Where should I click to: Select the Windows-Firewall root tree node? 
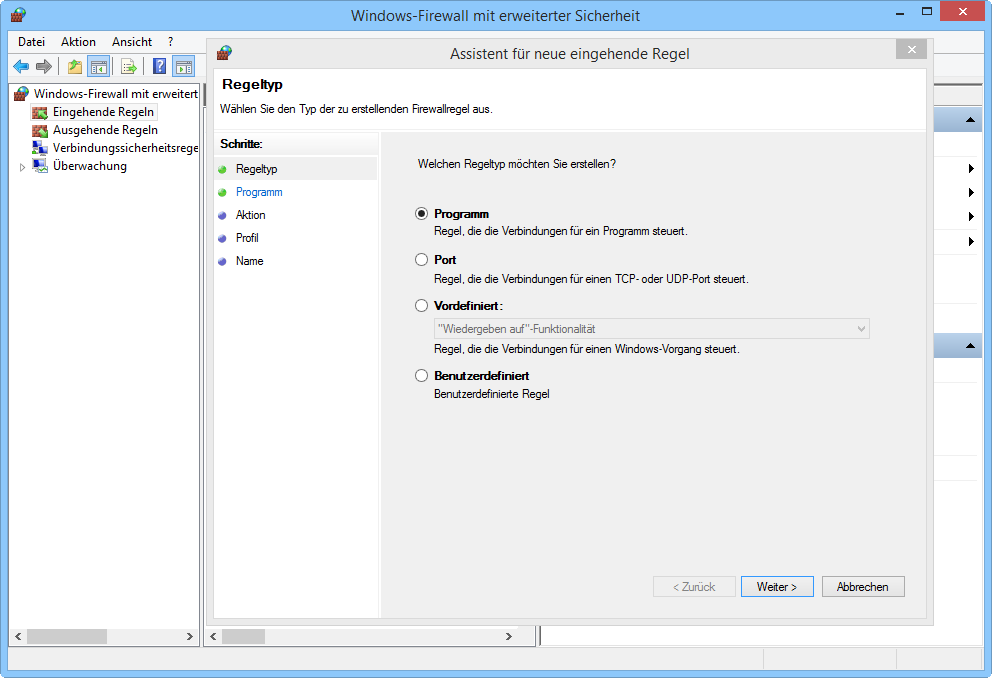point(116,94)
